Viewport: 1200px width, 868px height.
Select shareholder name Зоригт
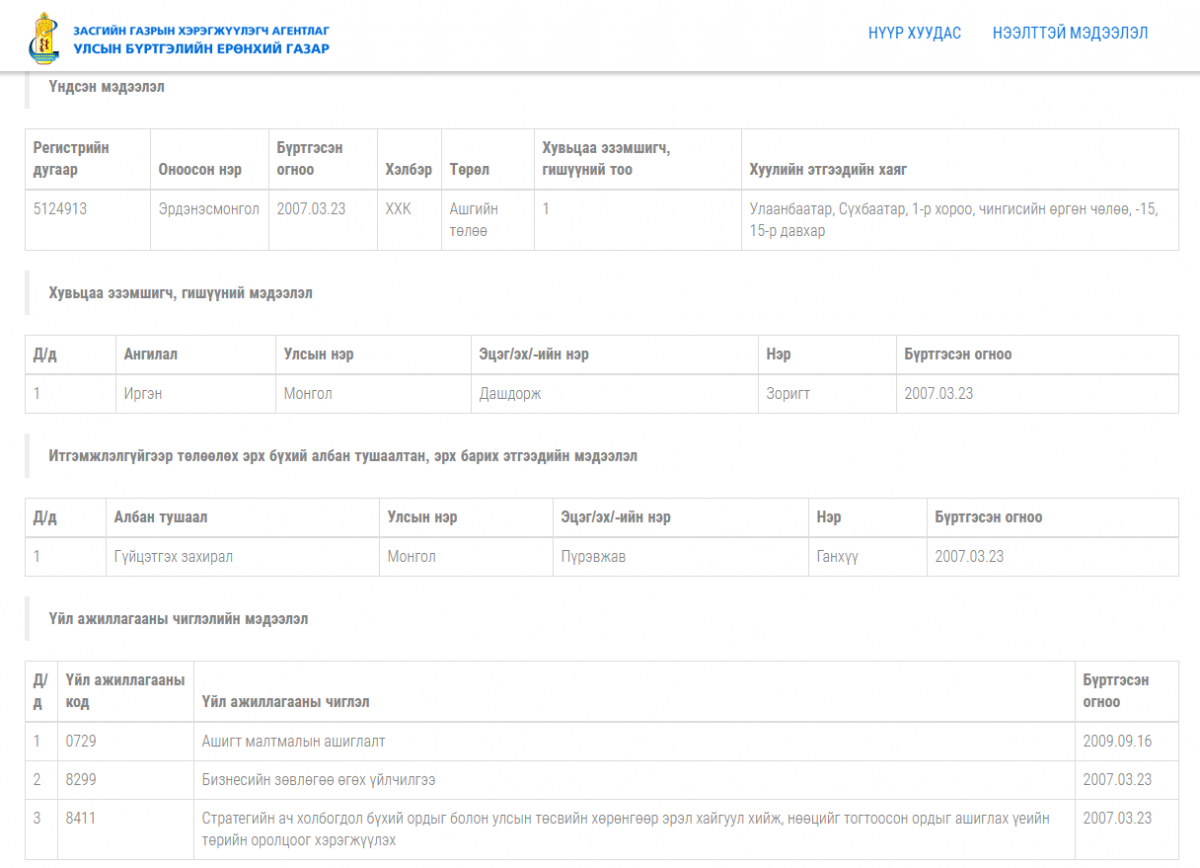788,393
